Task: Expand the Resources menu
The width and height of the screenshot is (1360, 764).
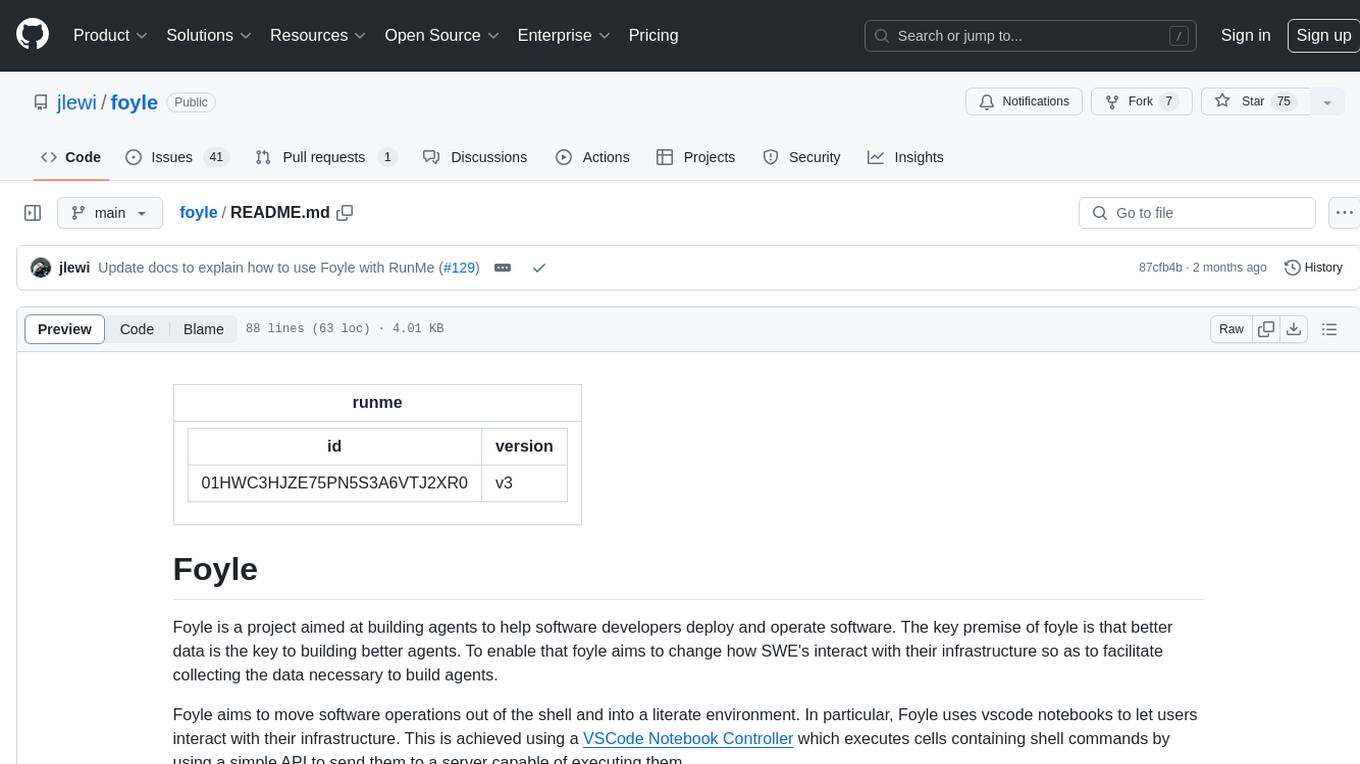Action: 318,35
